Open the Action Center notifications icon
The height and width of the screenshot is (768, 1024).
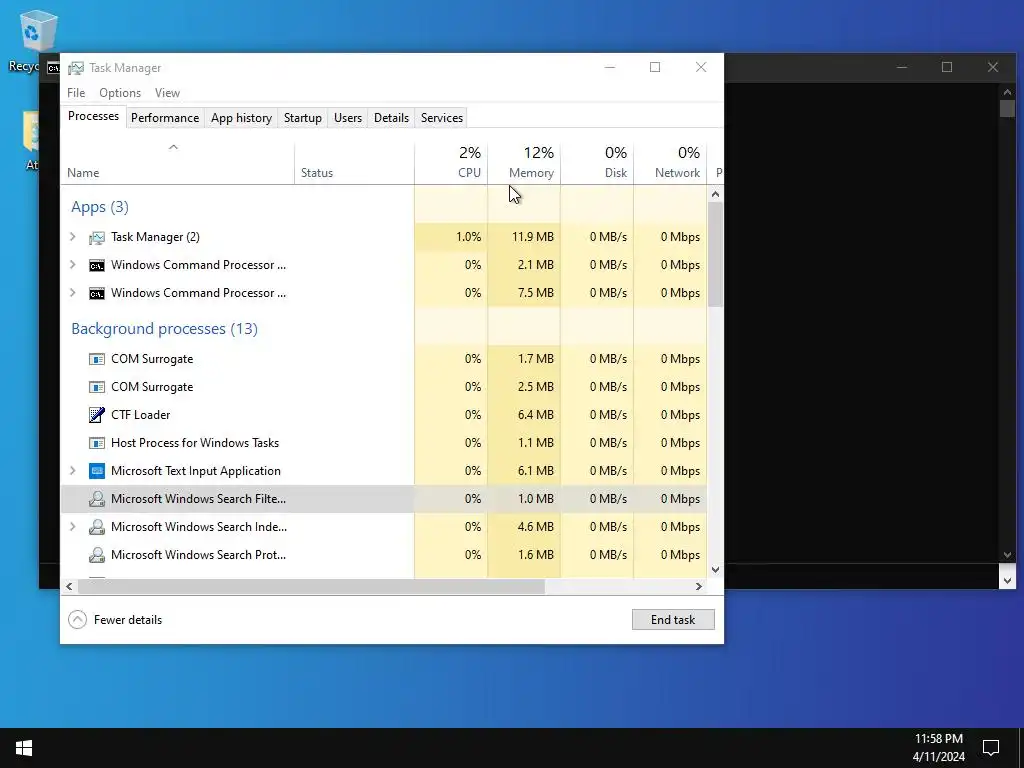pos(991,748)
